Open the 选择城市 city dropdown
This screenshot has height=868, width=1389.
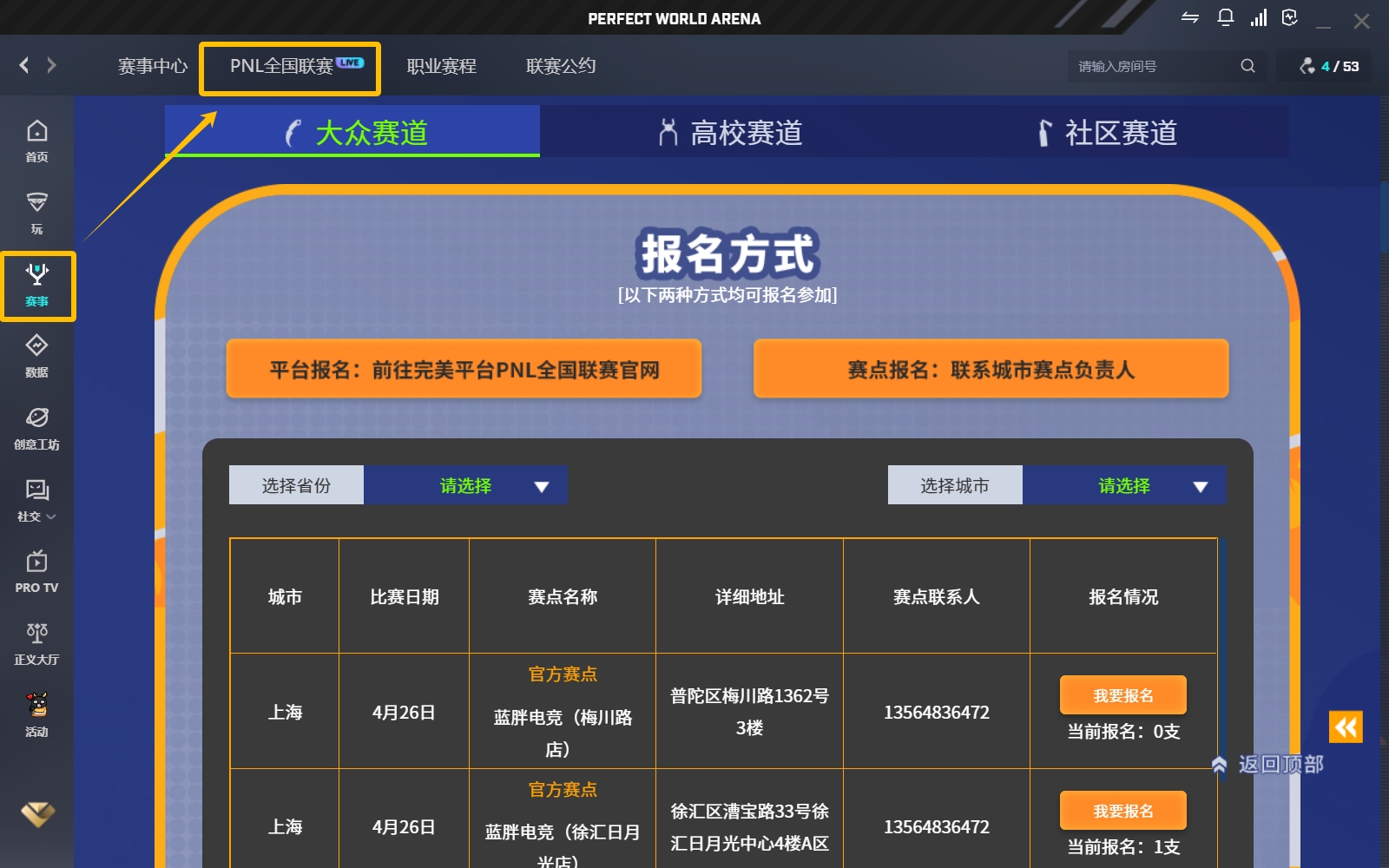click(x=1124, y=485)
